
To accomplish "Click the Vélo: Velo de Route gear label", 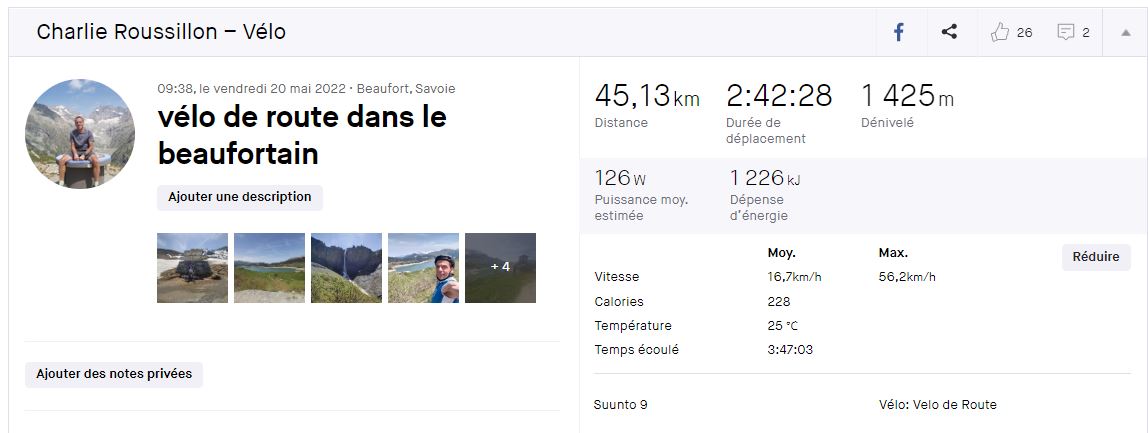I will 937,404.
